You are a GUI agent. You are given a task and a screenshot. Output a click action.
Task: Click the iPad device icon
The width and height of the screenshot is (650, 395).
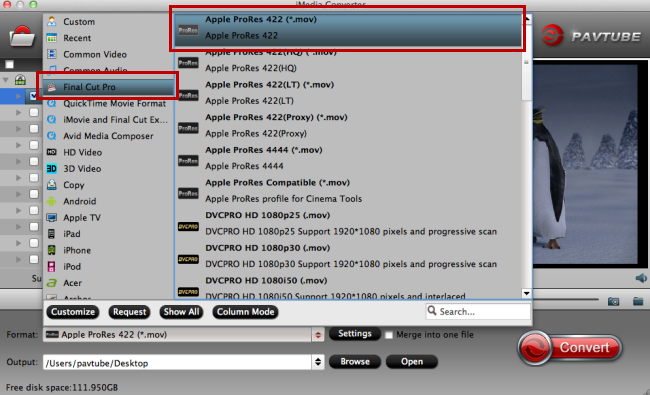point(51,234)
